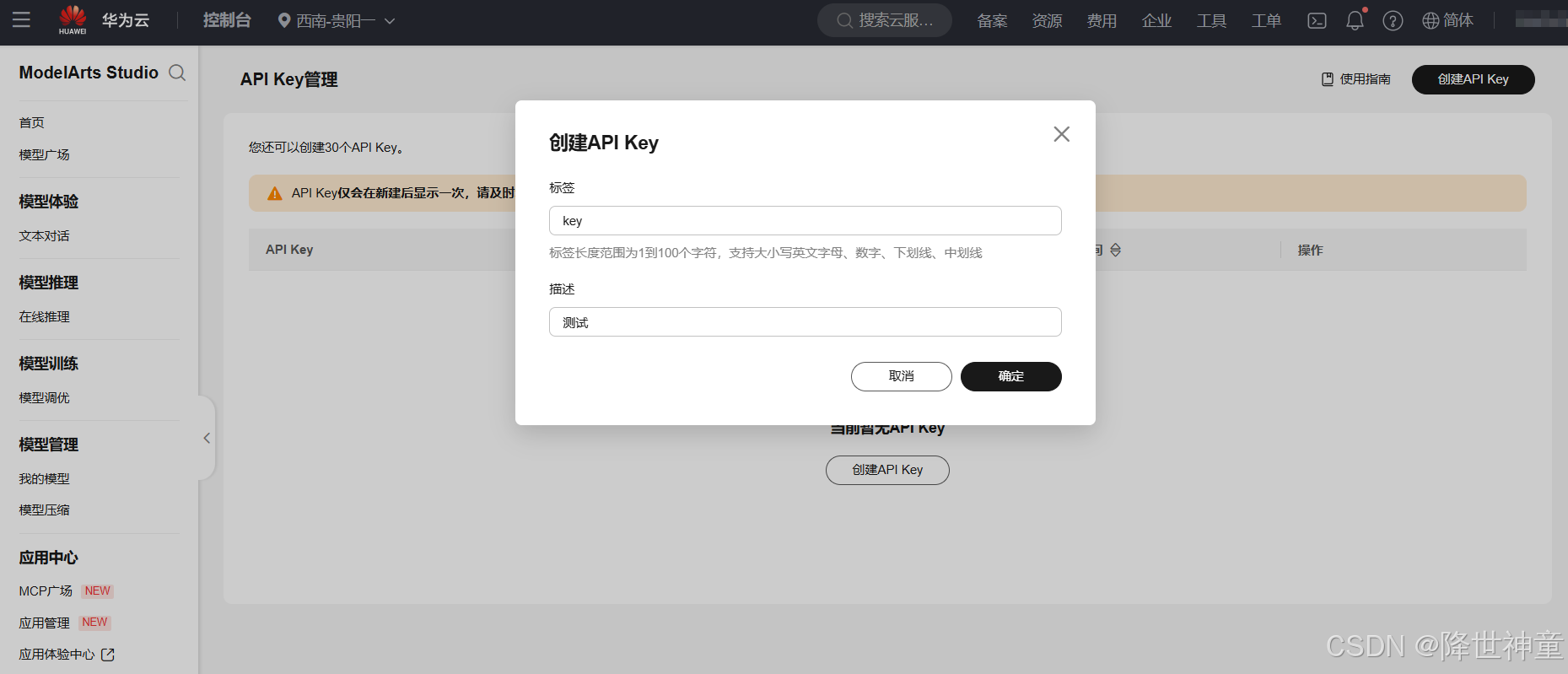Click the sort icon in the table header
The image size is (1568, 674).
tap(1116, 250)
